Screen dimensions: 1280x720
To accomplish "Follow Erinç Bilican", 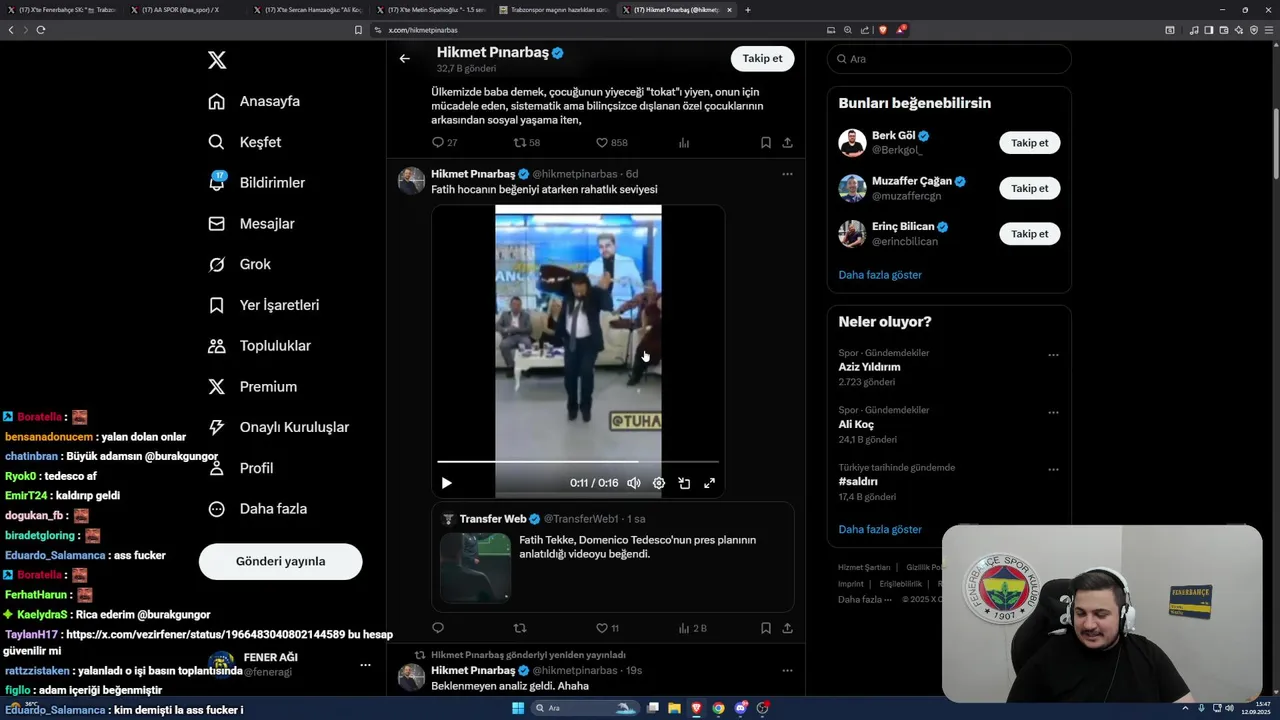I will click(1029, 234).
